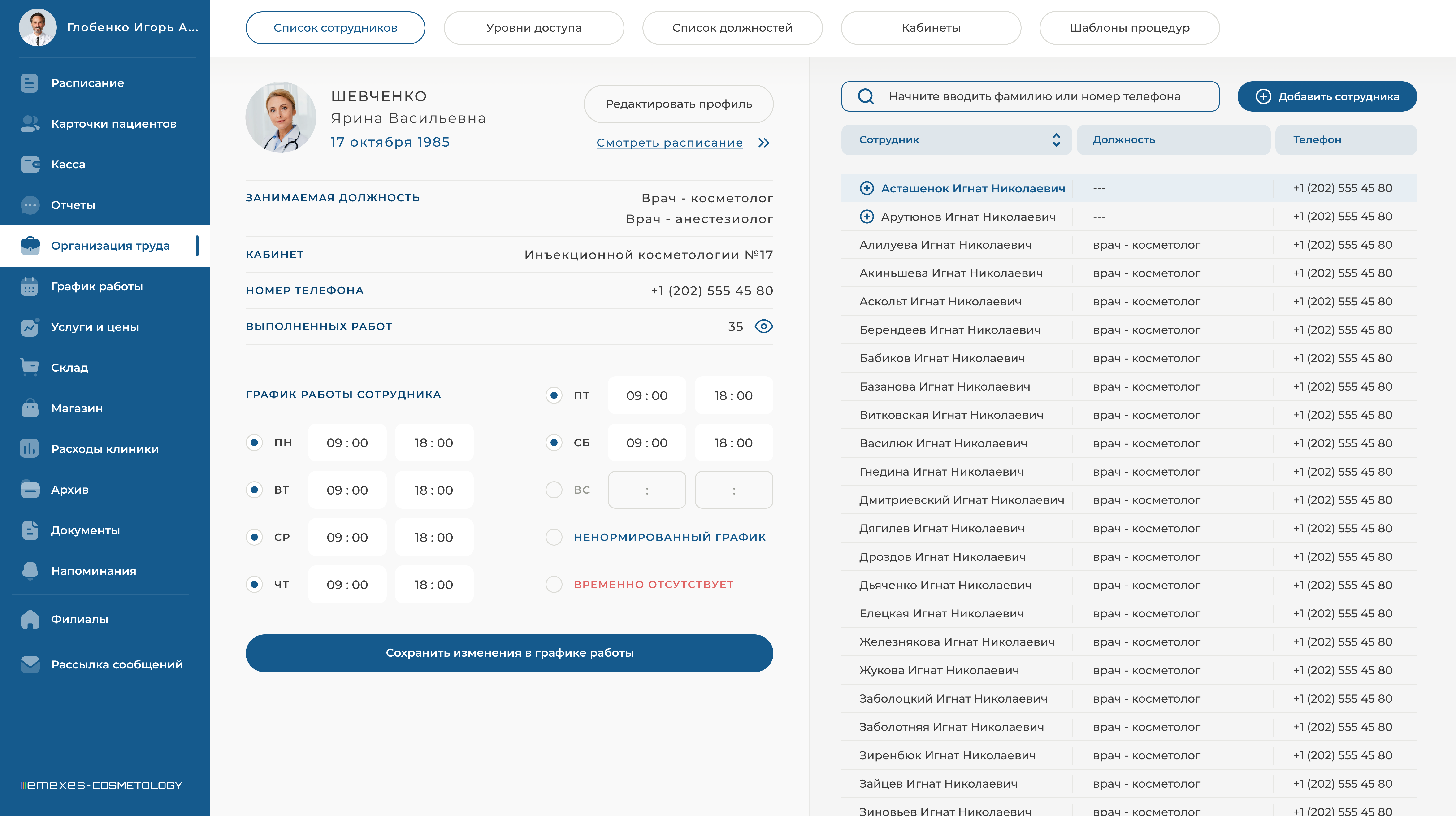Expand the Арутюнов Игнат Николаевич row

point(867,217)
